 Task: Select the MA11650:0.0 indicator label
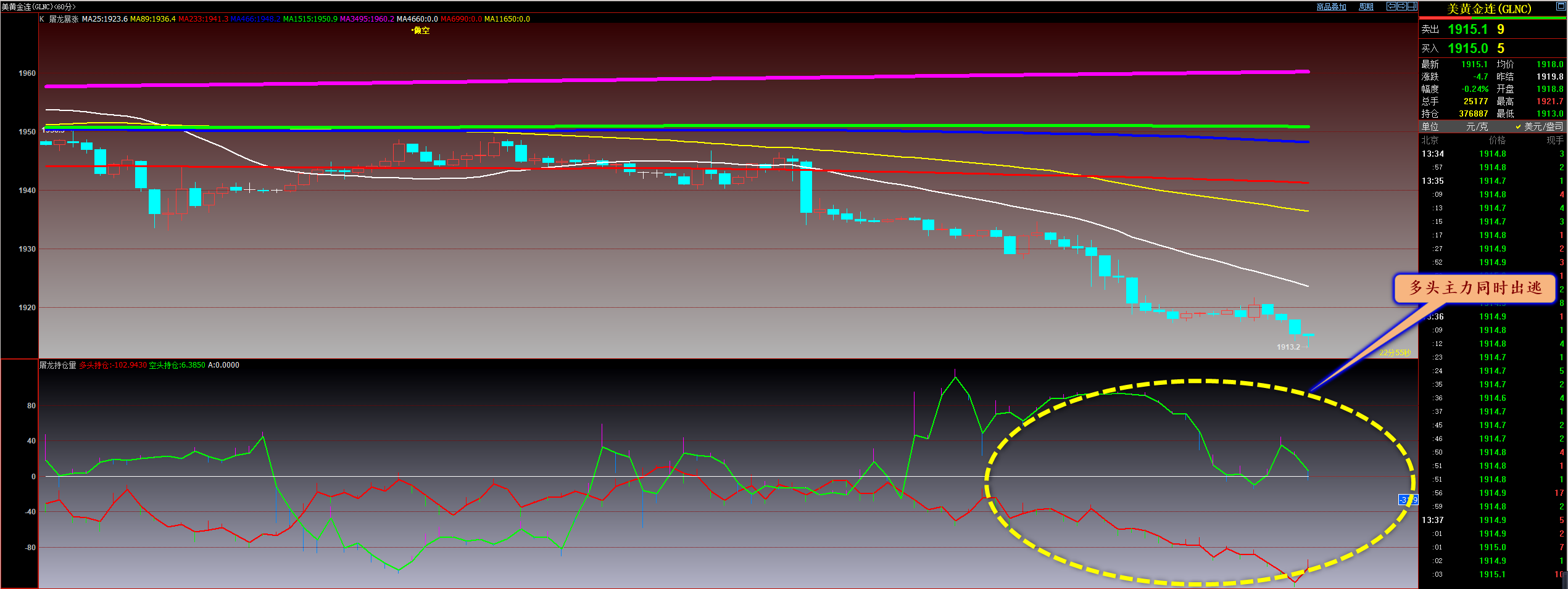click(507, 19)
